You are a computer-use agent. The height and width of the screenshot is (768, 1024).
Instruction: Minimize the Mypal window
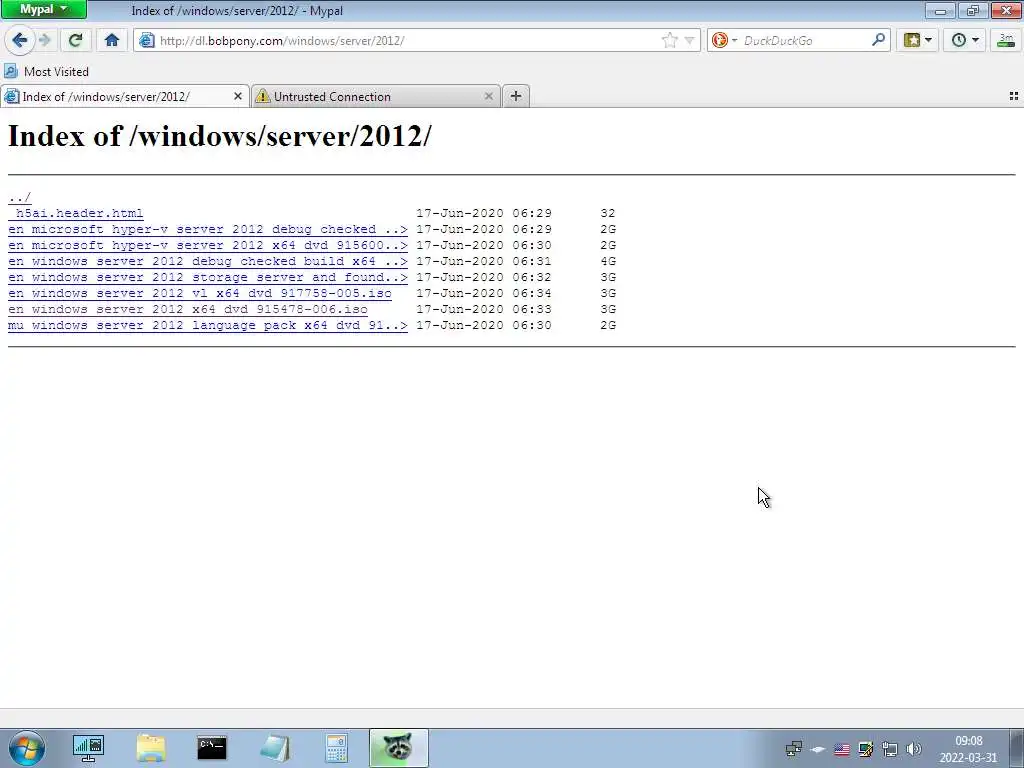point(940,10)
